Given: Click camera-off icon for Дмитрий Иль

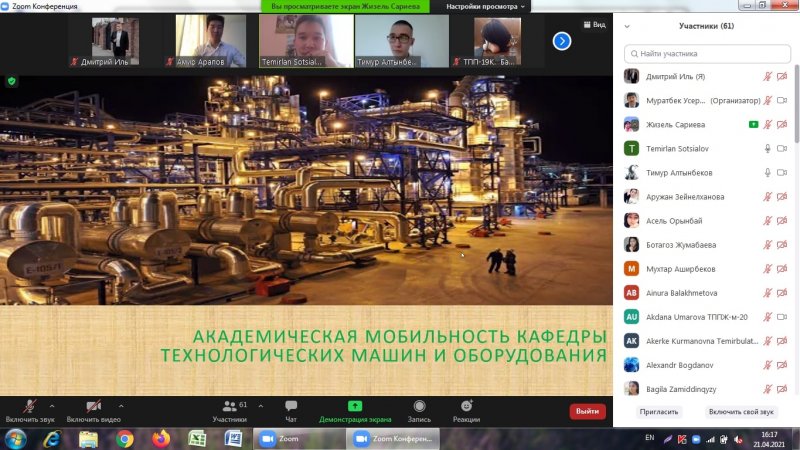Looking at the screenshot, I should (x=782, y=77).
